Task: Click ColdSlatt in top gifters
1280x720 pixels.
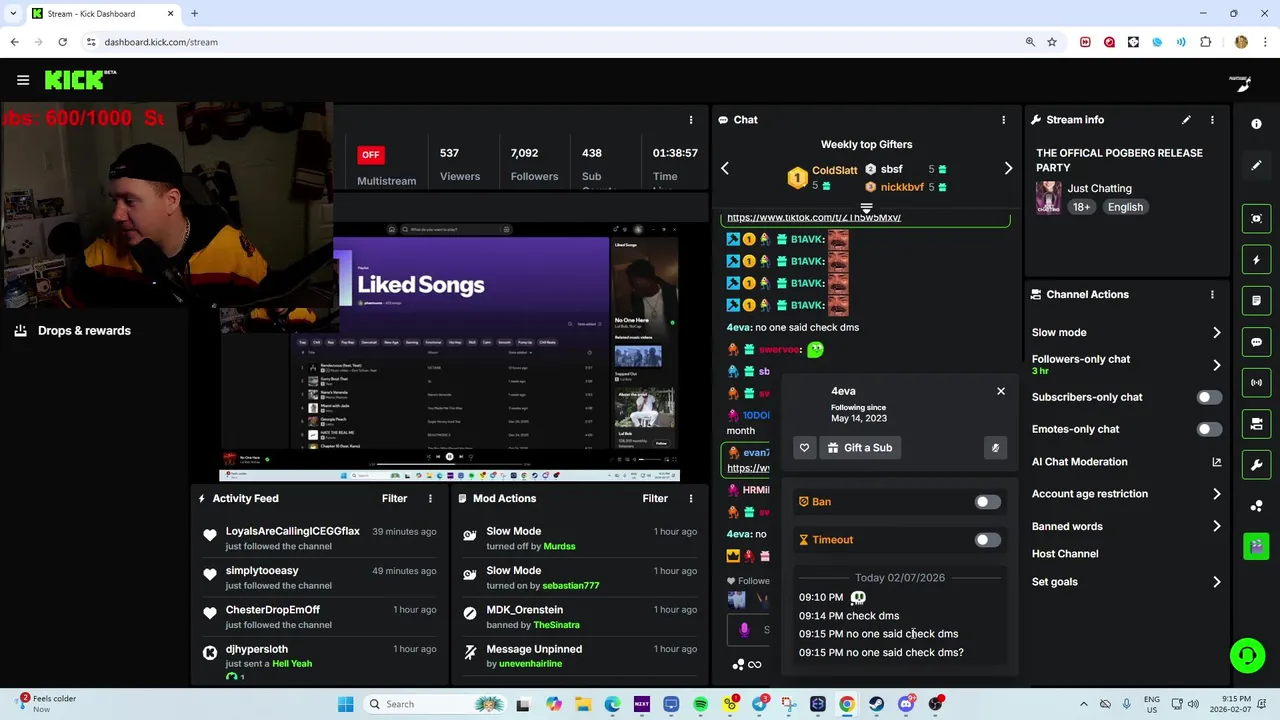Action: pos(834,171)
